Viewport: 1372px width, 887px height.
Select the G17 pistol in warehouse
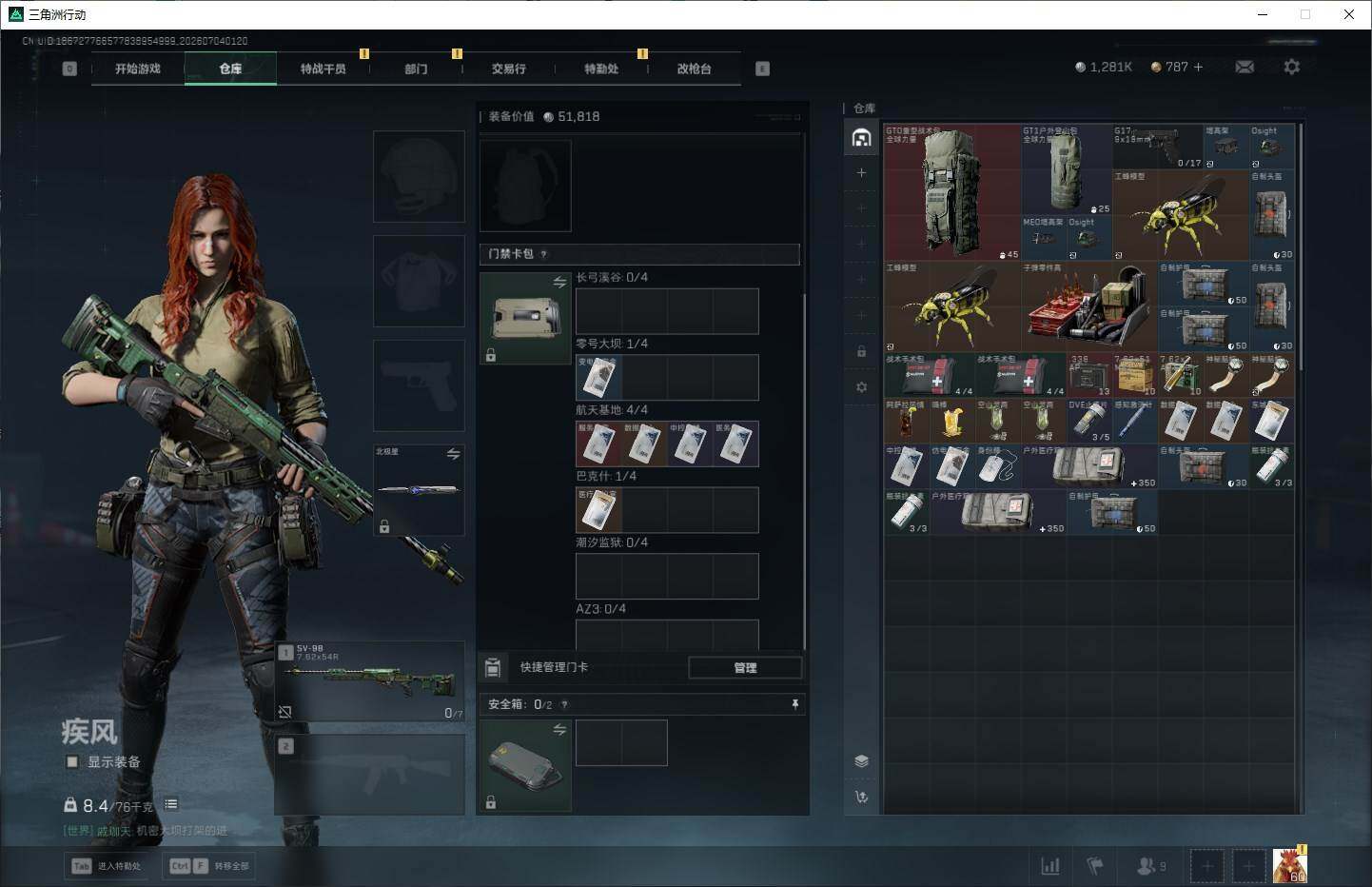coord(1158,147)
